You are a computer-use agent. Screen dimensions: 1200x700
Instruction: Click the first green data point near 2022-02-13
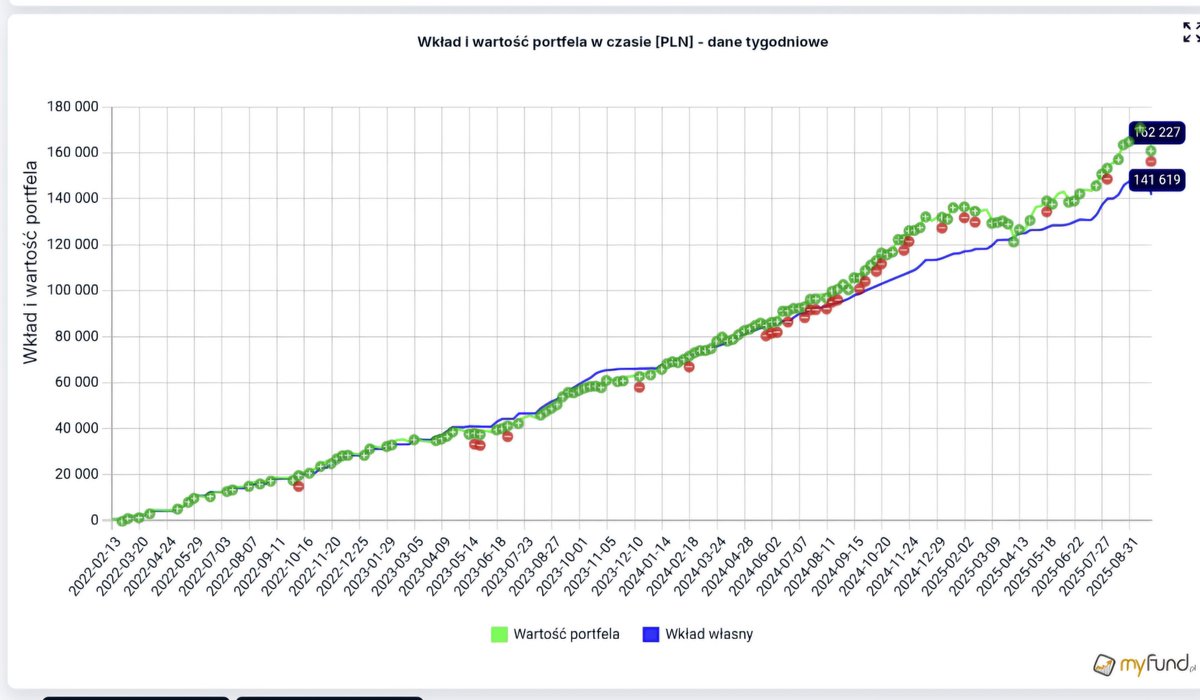coord(119,519)
